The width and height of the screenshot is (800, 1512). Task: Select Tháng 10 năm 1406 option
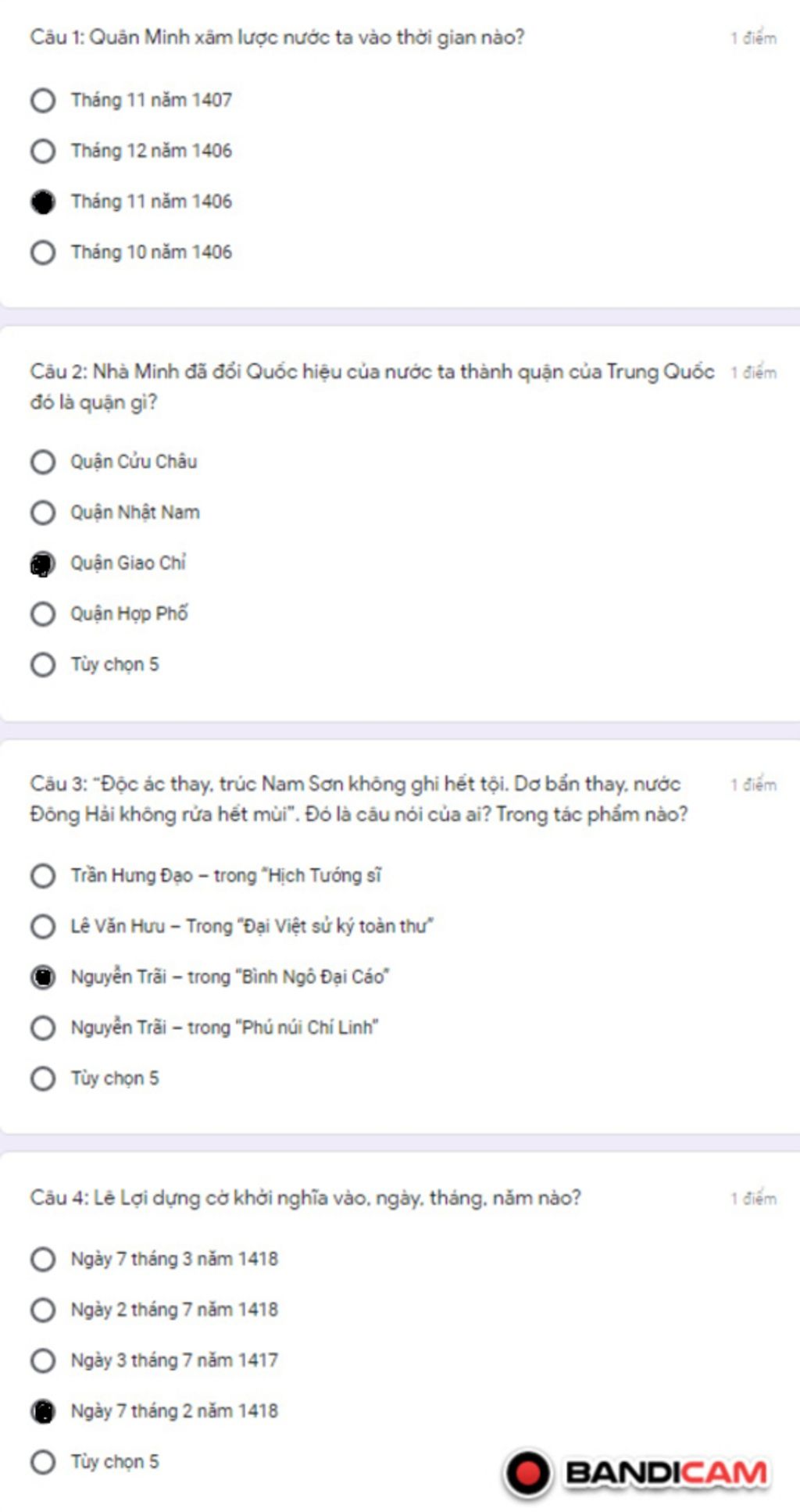click(43, 252)
